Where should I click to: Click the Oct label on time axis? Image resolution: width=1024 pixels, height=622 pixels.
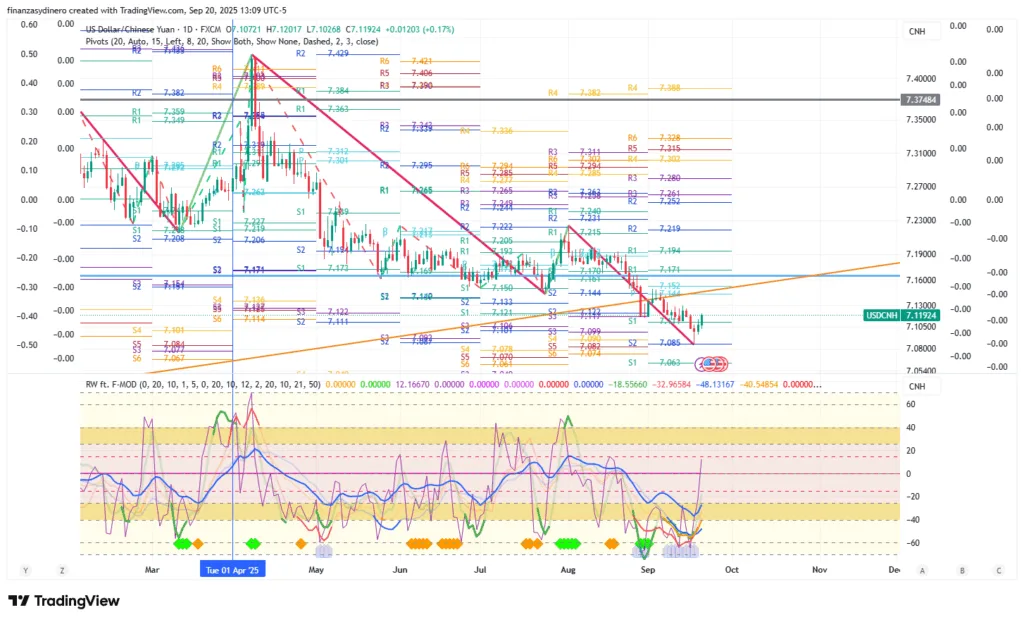[x=732, y=570]
